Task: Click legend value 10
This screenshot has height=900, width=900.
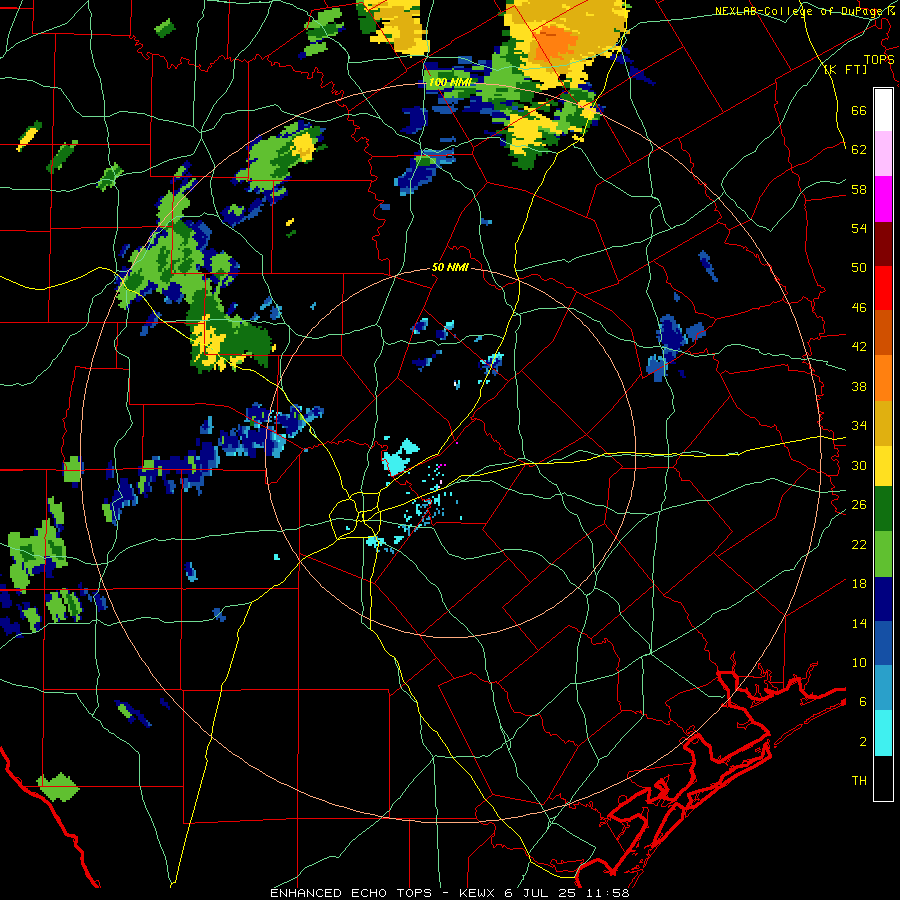Action: coord(859,662)
